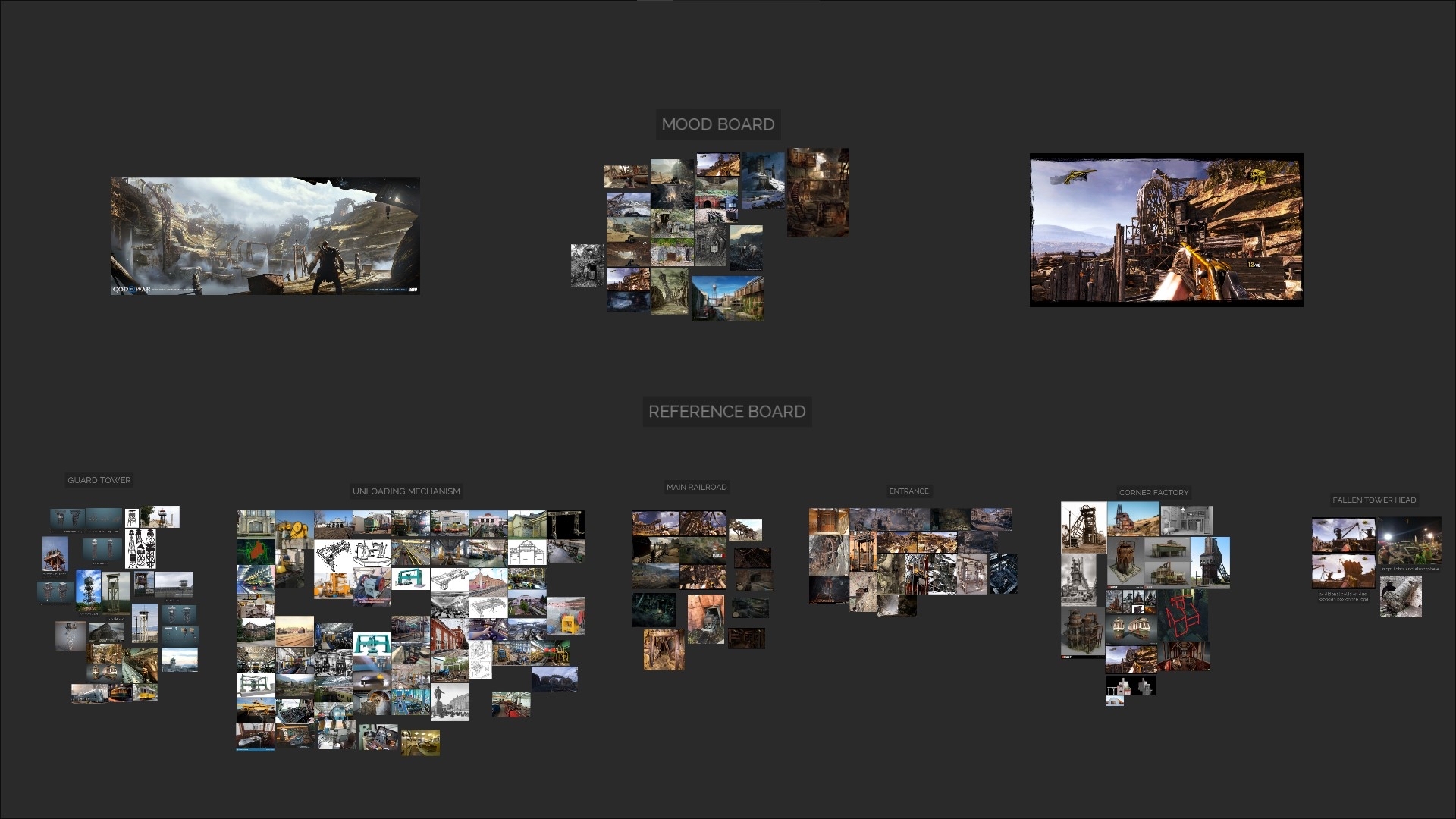Select the CORNER FACTORY section label
Image resolution: width=1456 pixels, height=819 pixels.
pos(1153,492)
